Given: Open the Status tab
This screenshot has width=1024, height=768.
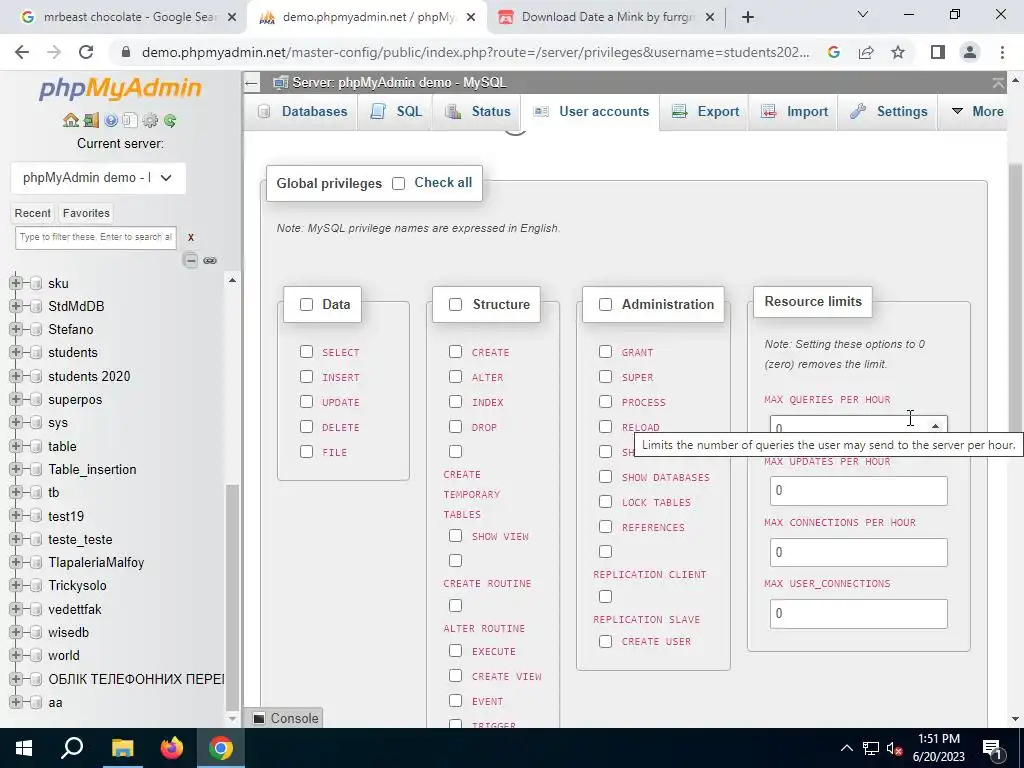Looking at the screenshot, I should pos(477,112).
